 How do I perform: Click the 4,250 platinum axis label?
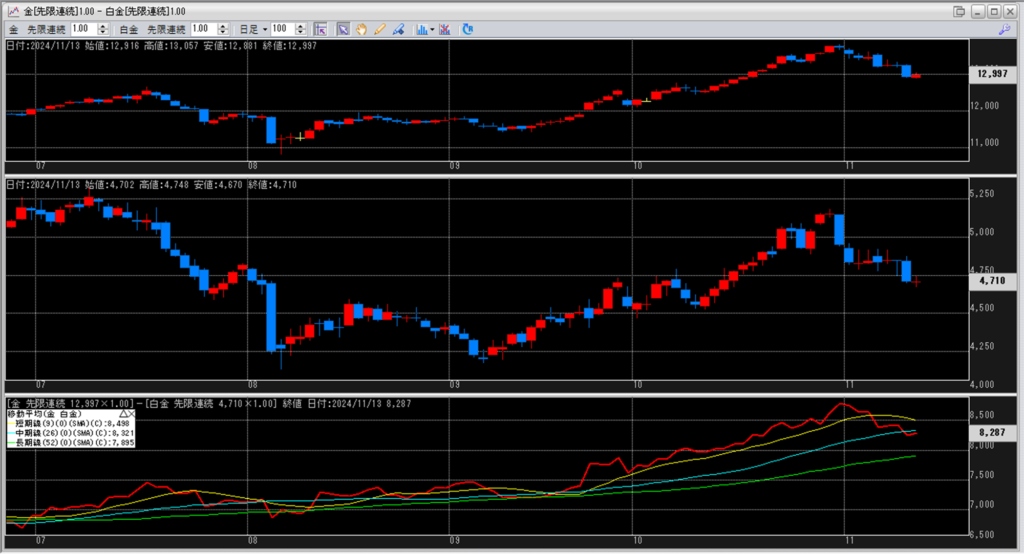pyautogui.click(x=982, y=346)
